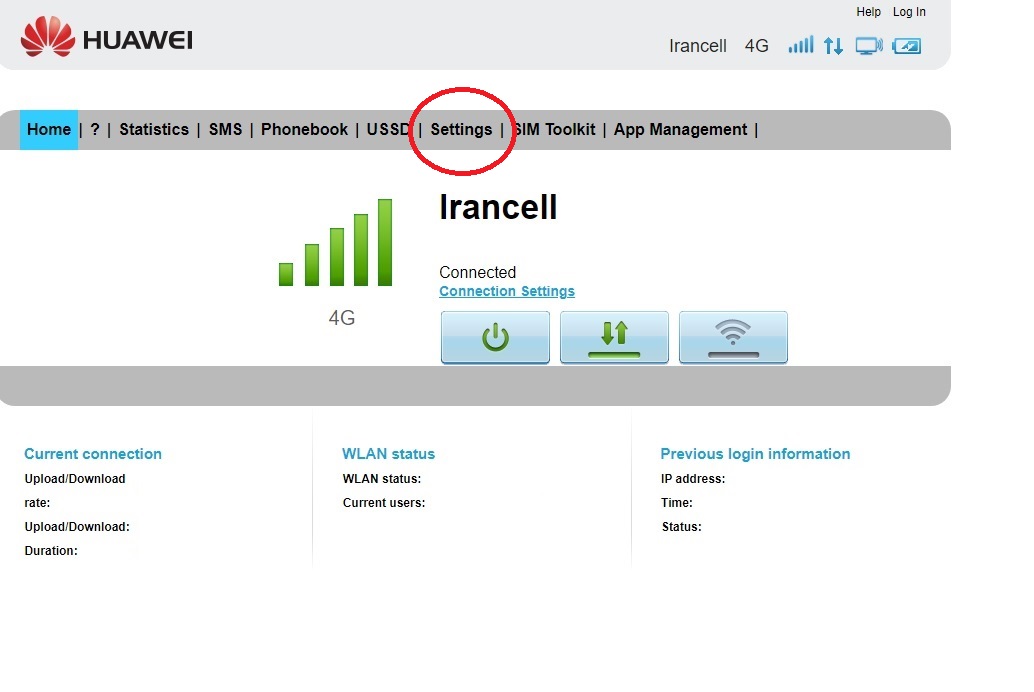The height and width of the screenshot is (692, 1034).
Task: Click the large green signal bars graphic
Action: click(x=336, y=242)
